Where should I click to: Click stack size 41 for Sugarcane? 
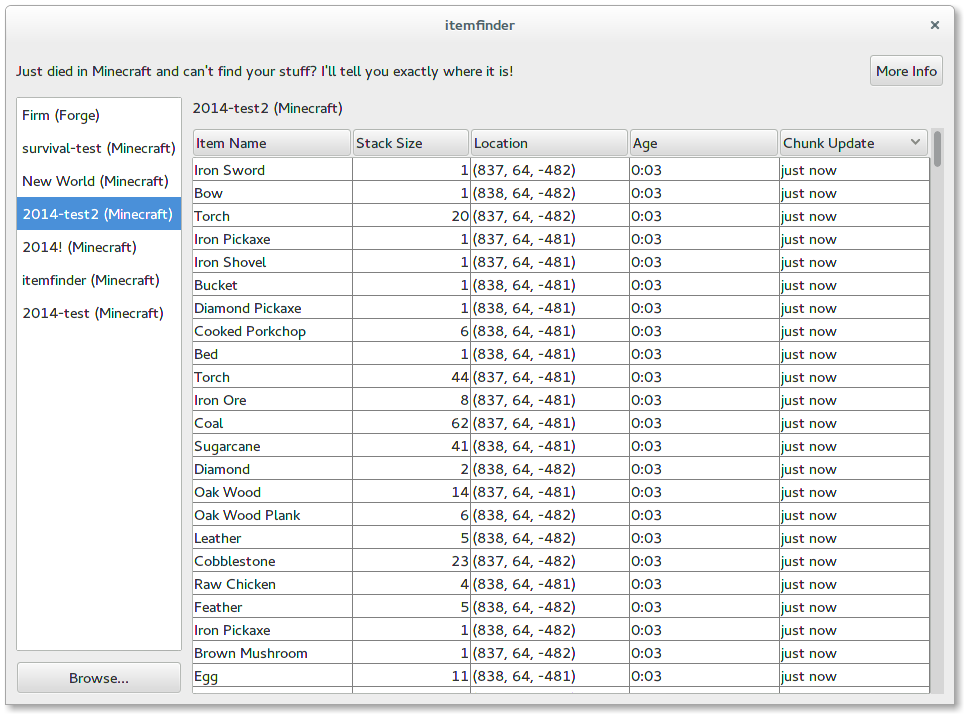(x=460, y=446)
